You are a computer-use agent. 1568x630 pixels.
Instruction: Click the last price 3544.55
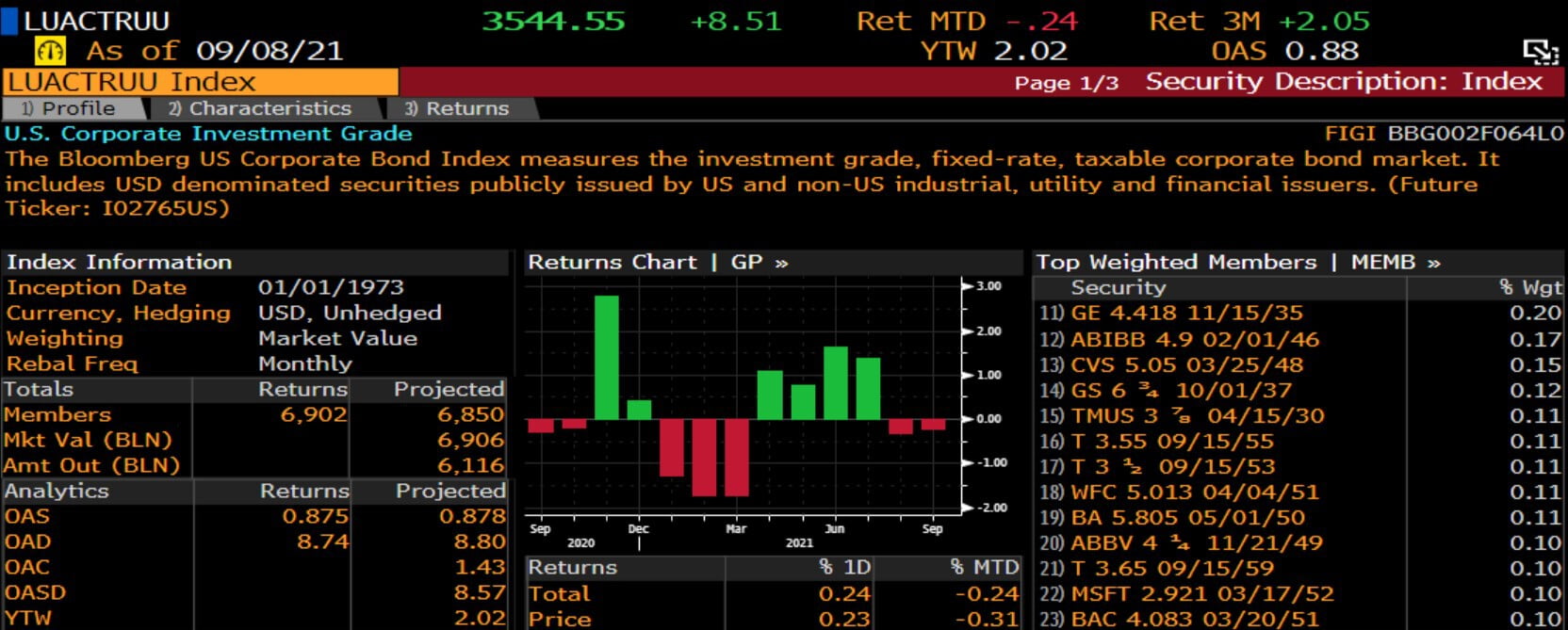(x=553, y=21)
